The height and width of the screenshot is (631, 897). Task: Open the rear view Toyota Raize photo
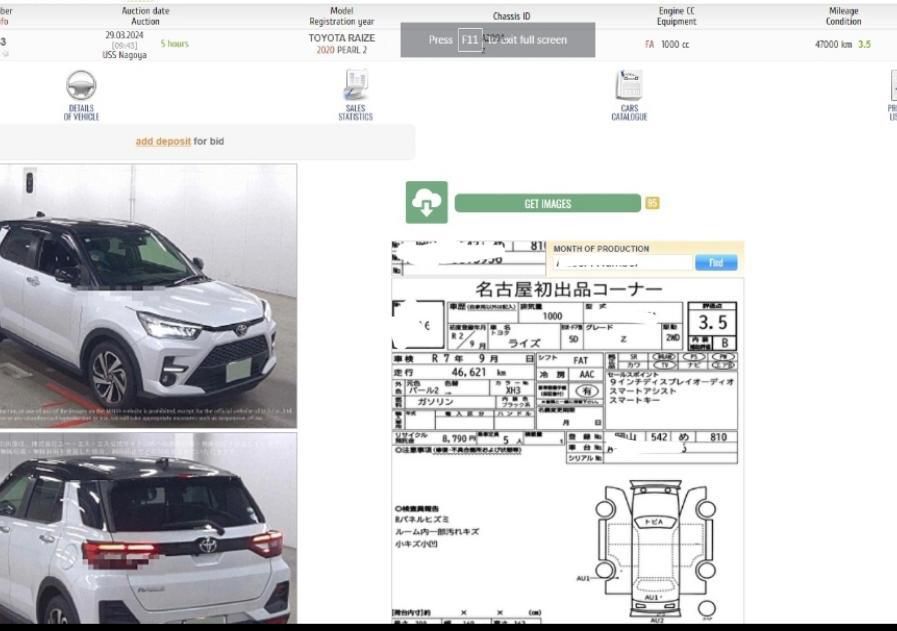pyautogui.click(x=148, y=528)
